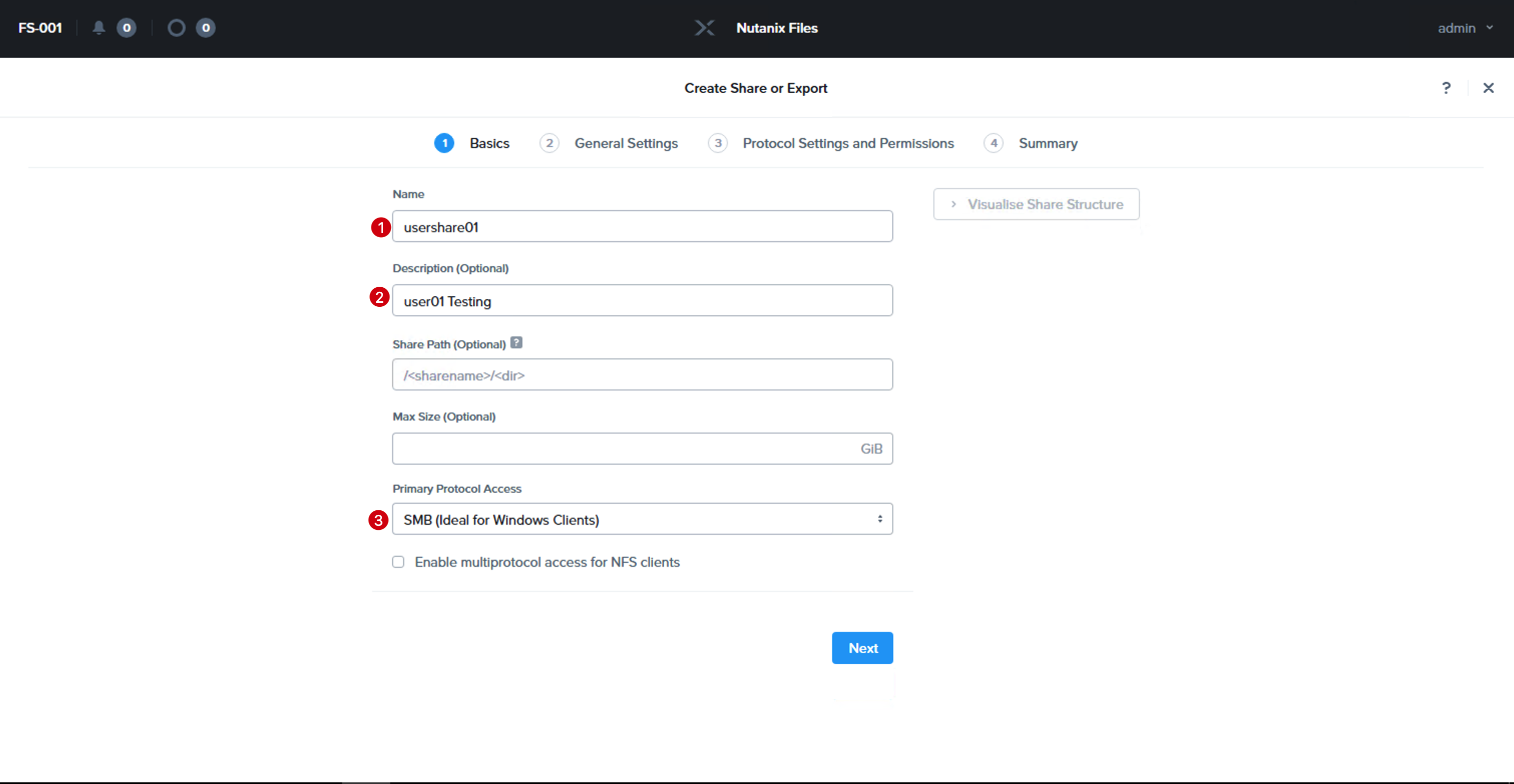1514x784 pixels.
Task: Expand Visualise Share Structure
Action: (1036, 204)
